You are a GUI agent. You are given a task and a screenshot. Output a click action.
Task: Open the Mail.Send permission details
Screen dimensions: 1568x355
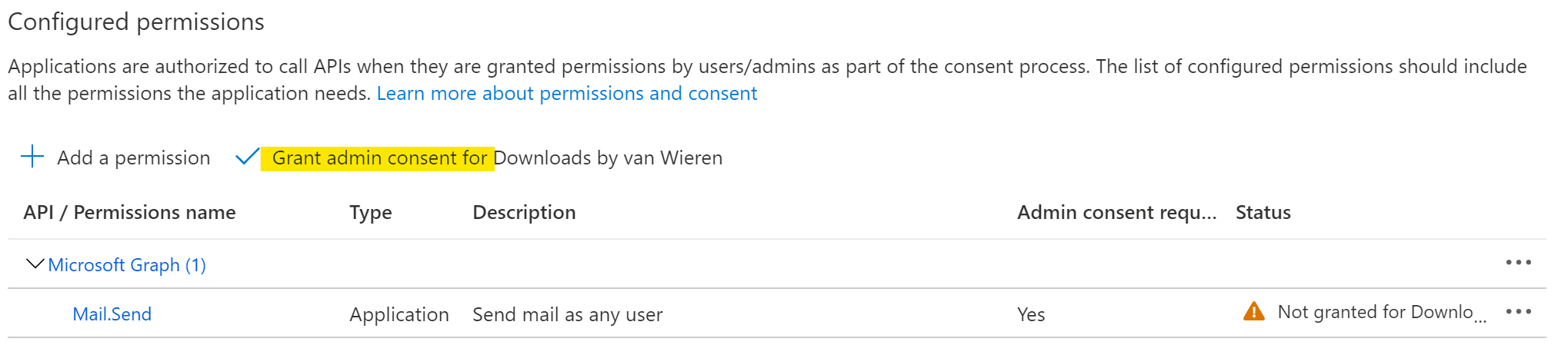point(112,314)
